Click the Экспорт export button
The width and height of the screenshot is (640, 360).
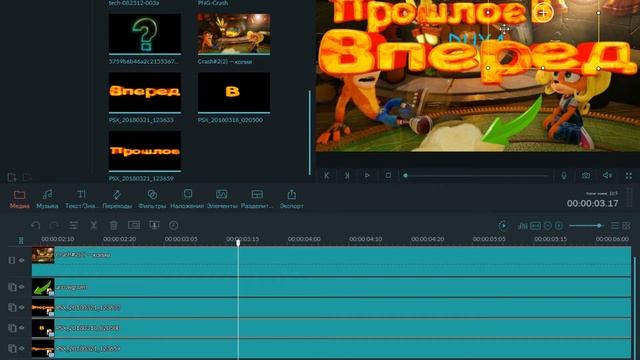click(x=291, y=199)
